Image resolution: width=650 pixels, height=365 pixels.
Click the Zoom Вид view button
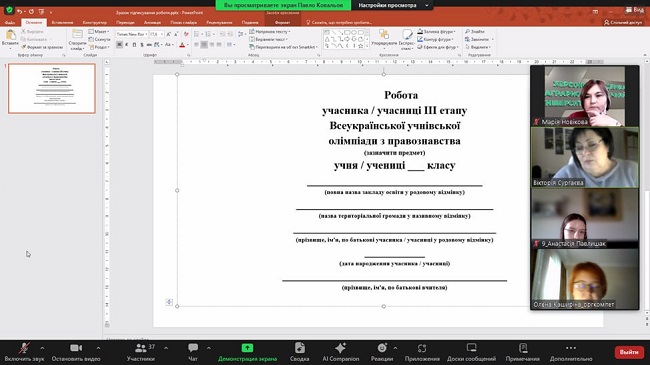pyautogui.click(x=635, y=10)
